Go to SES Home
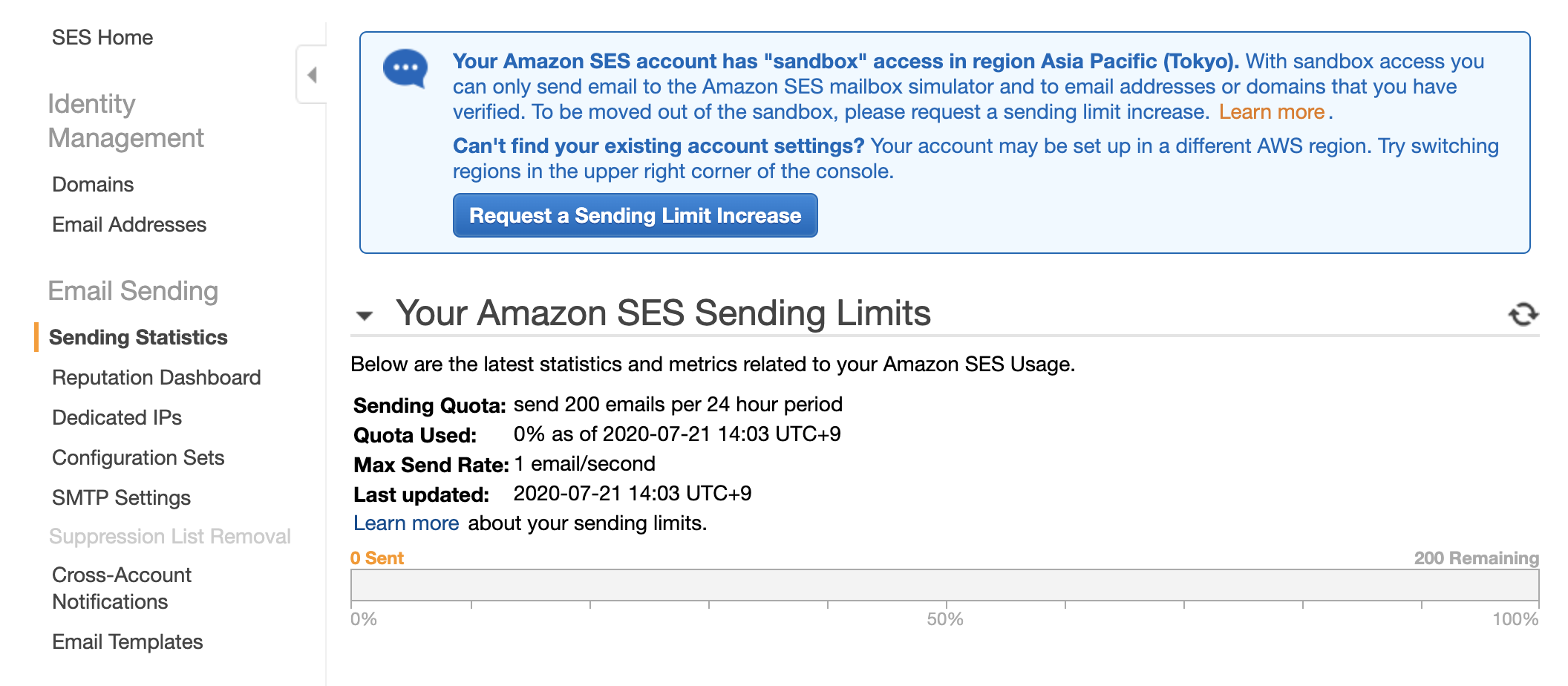The image size is (1568, 686). (x=102, y=38)
